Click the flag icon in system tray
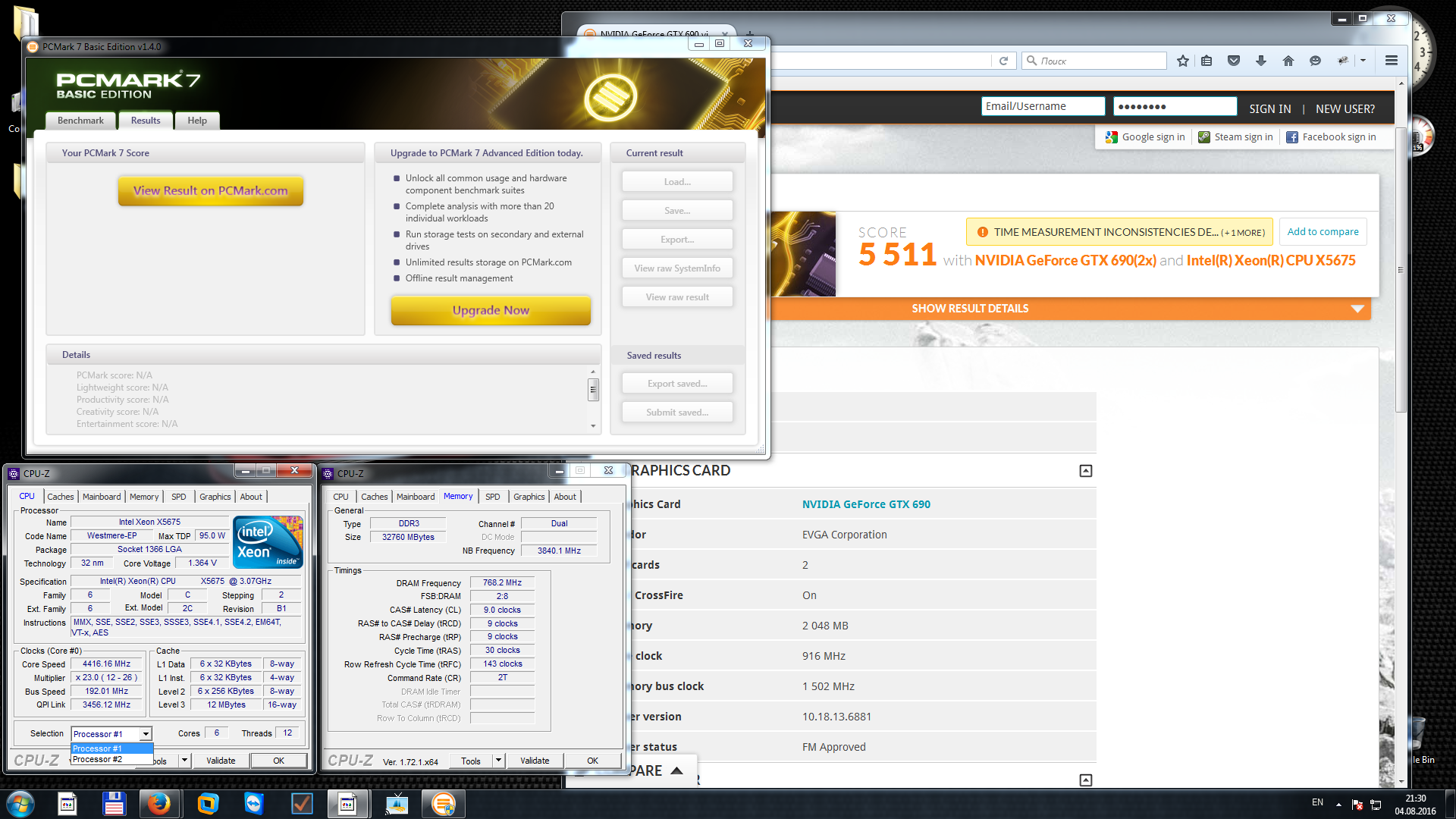The height and width of the screenshot is (819, 1456). [x=1357, y=804]
